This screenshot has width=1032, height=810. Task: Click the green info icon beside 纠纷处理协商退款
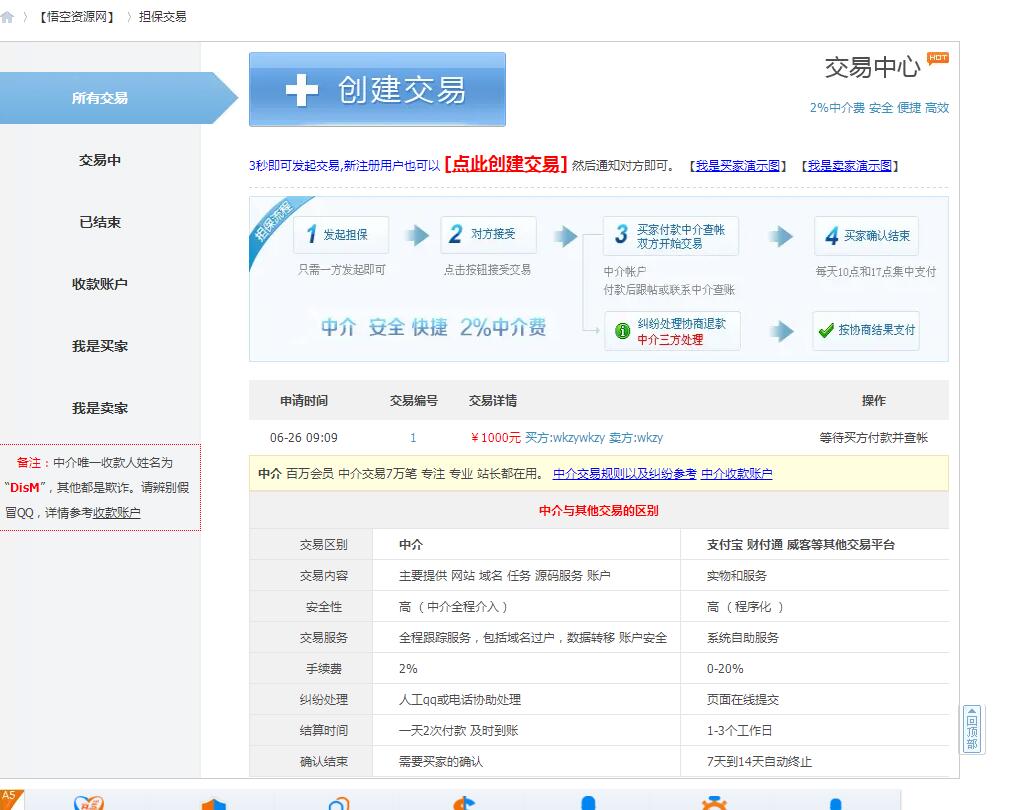tap(622, 331)
